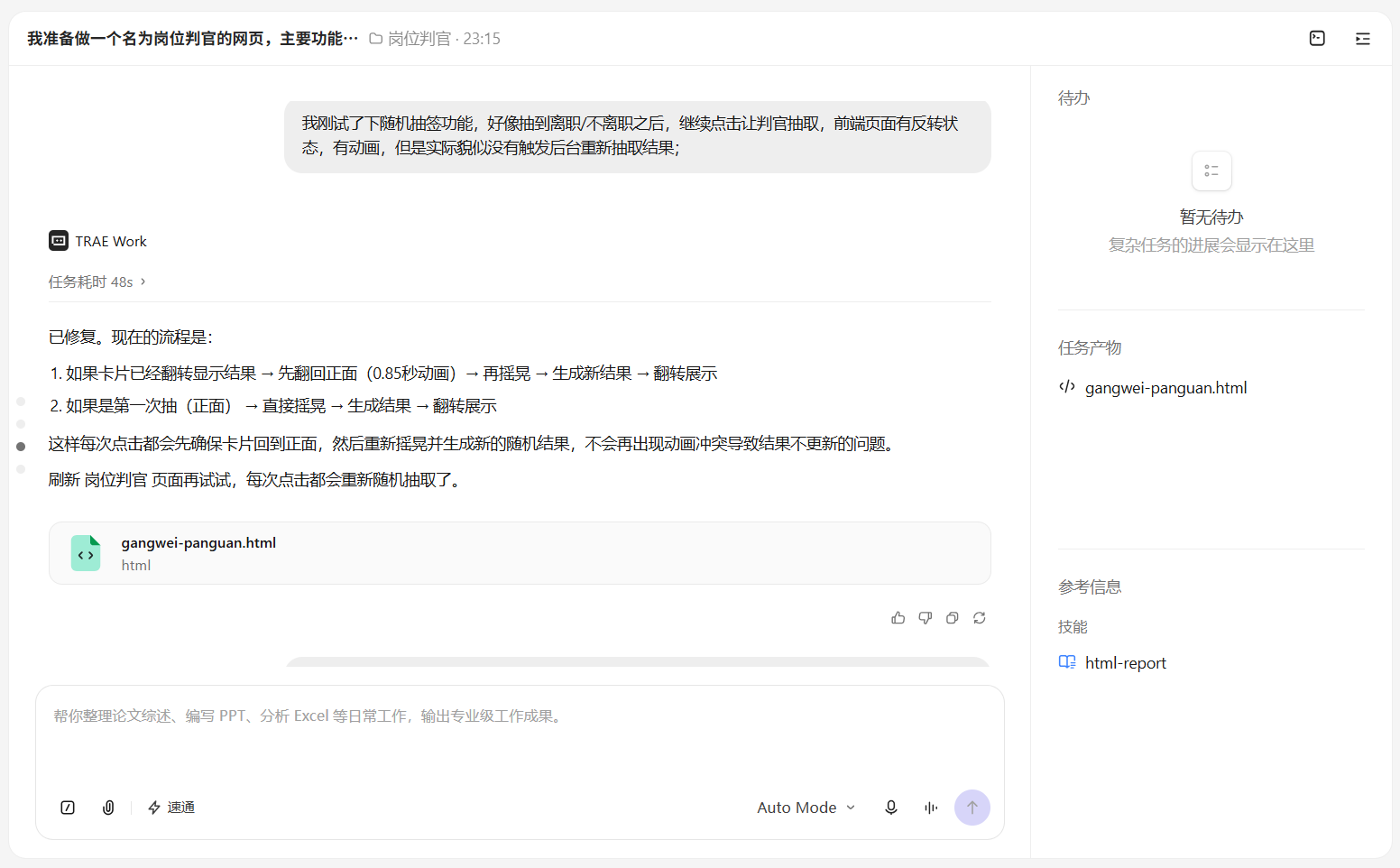Open the html-report skill

1125,663
